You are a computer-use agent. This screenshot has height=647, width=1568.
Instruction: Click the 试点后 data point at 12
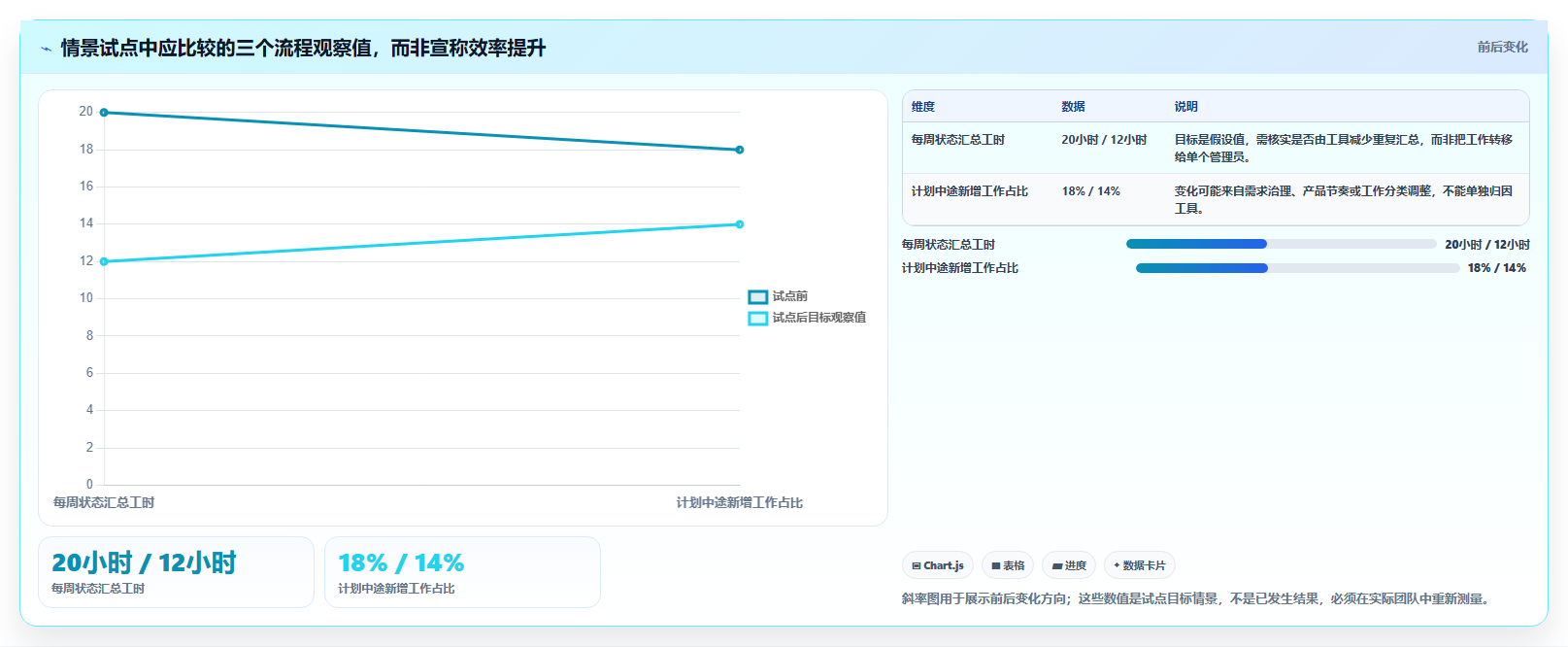pyautogui.click(x=104, y=261)
